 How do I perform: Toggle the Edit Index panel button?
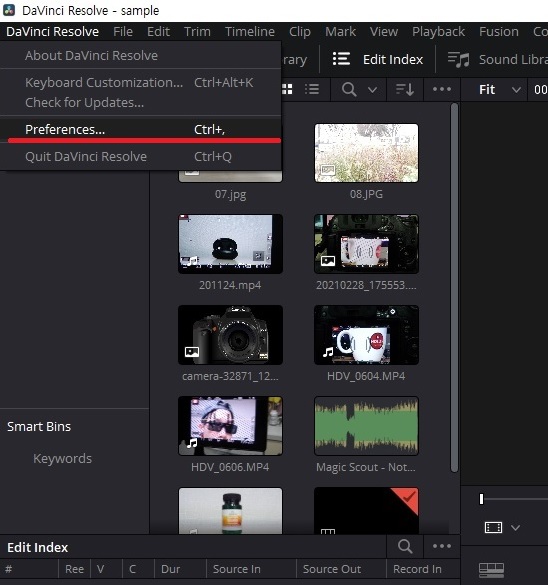click(x=378, y=59)
